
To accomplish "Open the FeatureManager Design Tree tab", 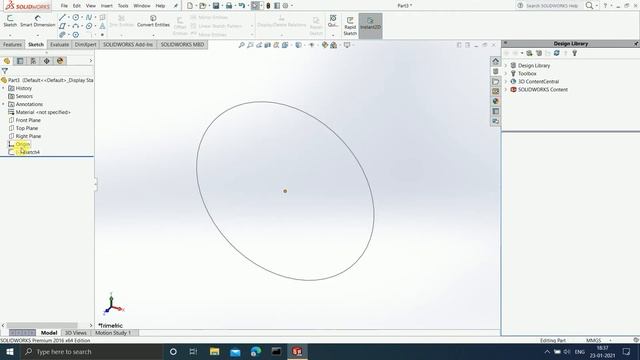I will pyautogui.click(x=7, y=61).
